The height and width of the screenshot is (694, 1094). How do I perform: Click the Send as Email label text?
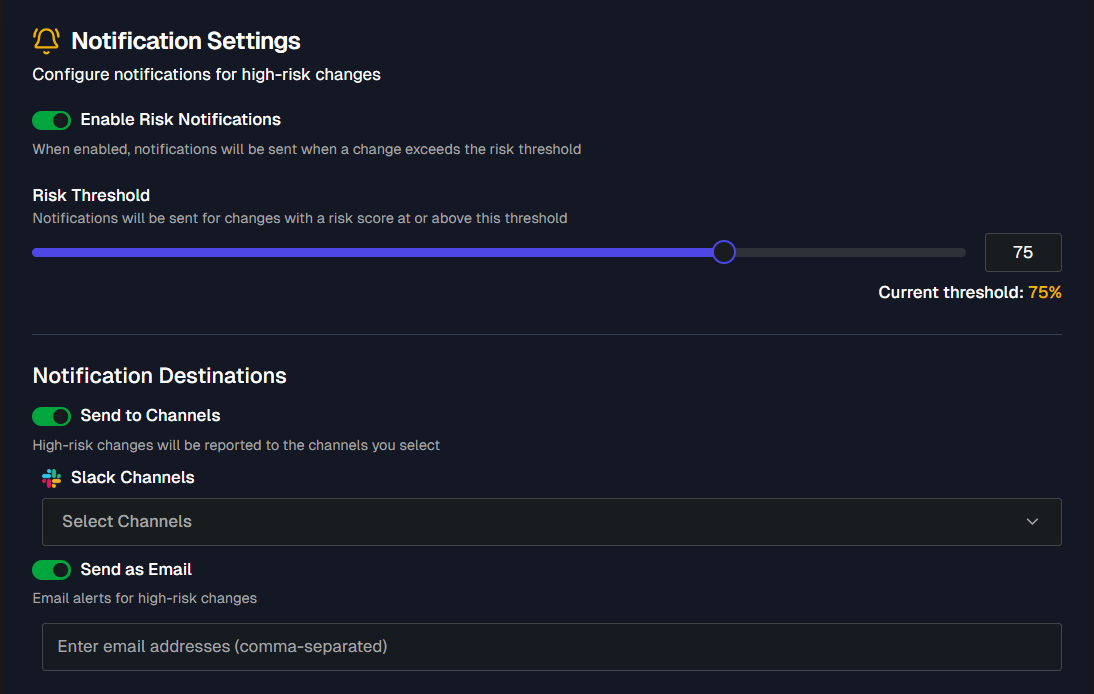(x=136, y=569)
